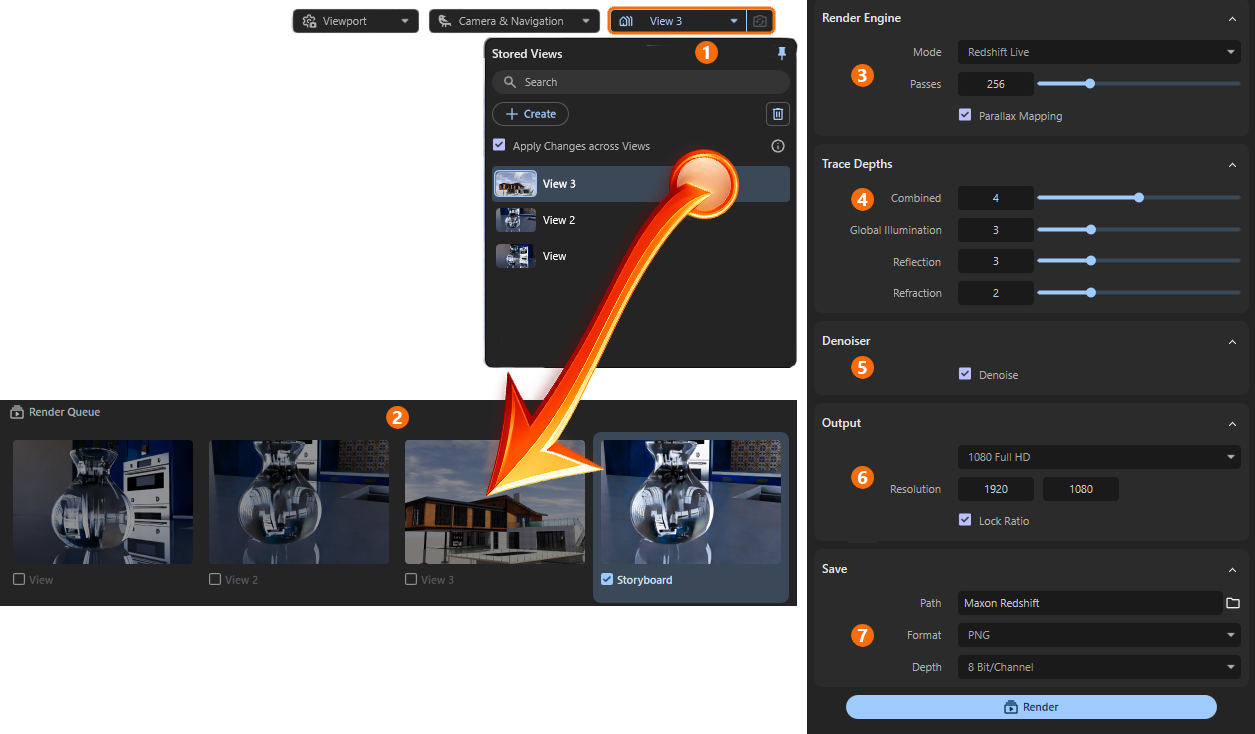Toggle Apply Changes across Views checkbox
Viewport: 1255px width, 734px height.
point(499,145)
